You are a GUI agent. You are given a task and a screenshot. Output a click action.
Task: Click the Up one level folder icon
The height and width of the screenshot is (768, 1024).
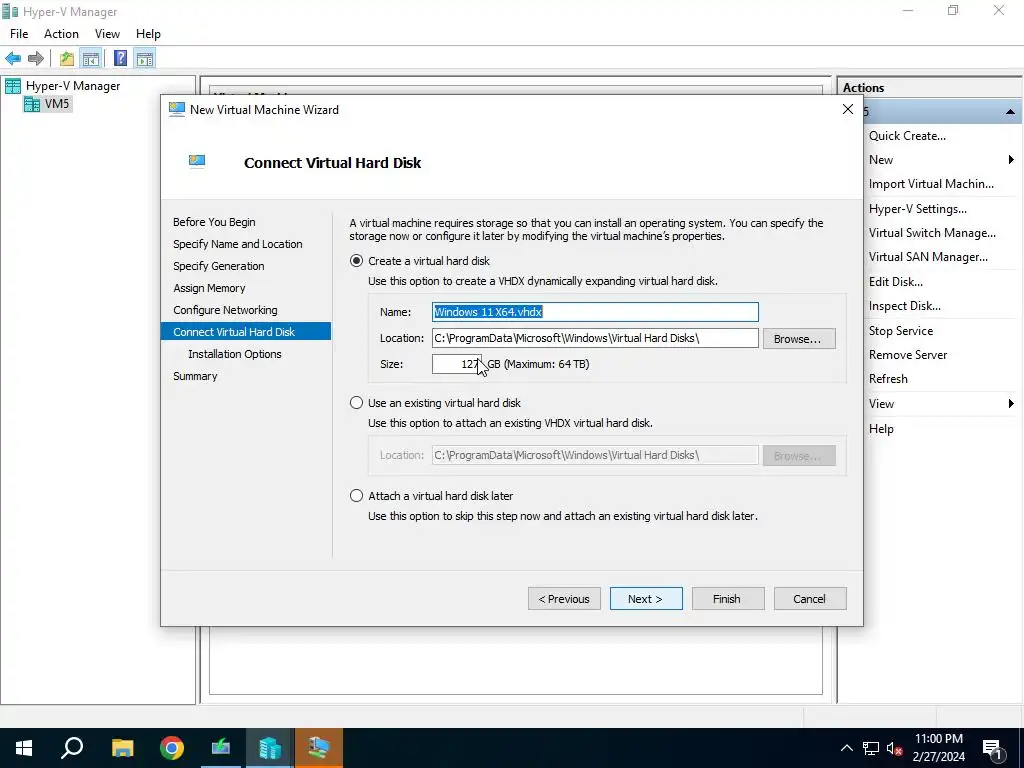67,59
